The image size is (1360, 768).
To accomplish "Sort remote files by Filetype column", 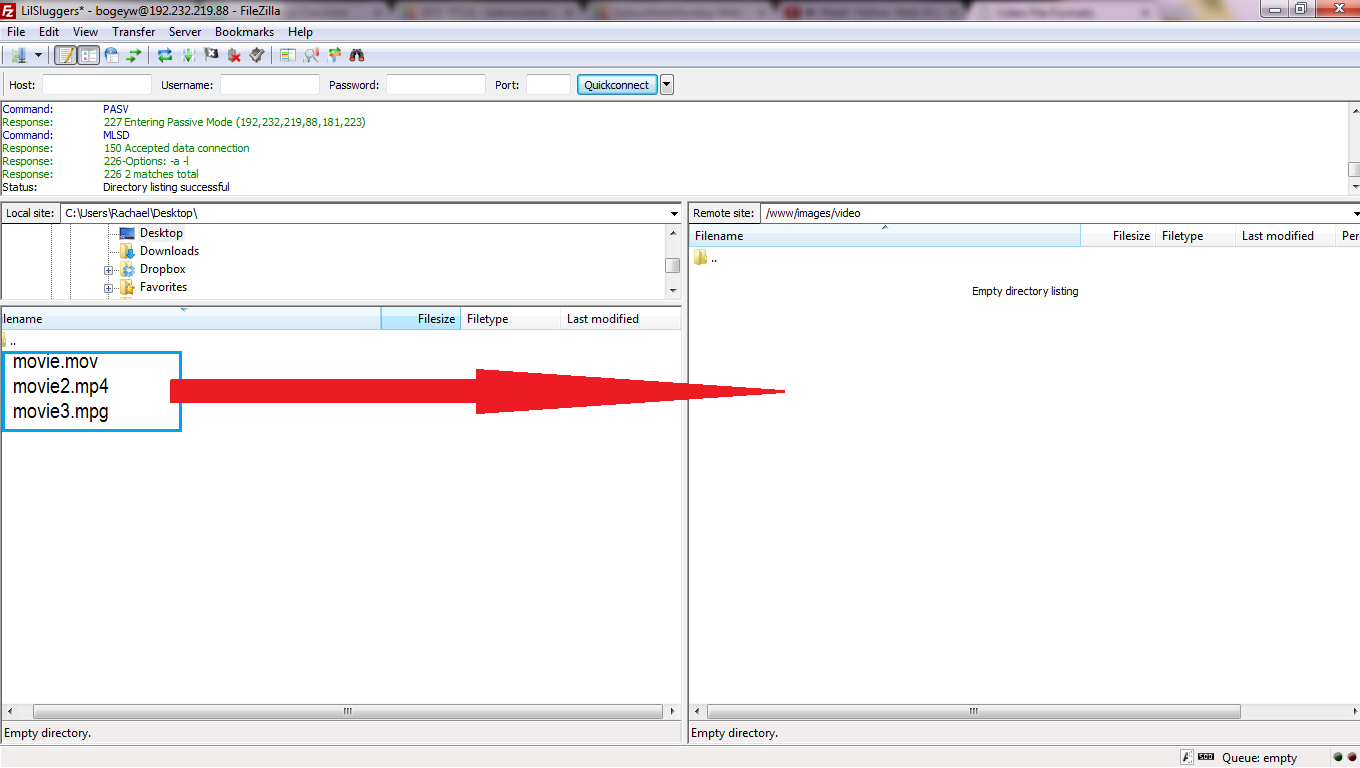I will [x=1196, y=236].
